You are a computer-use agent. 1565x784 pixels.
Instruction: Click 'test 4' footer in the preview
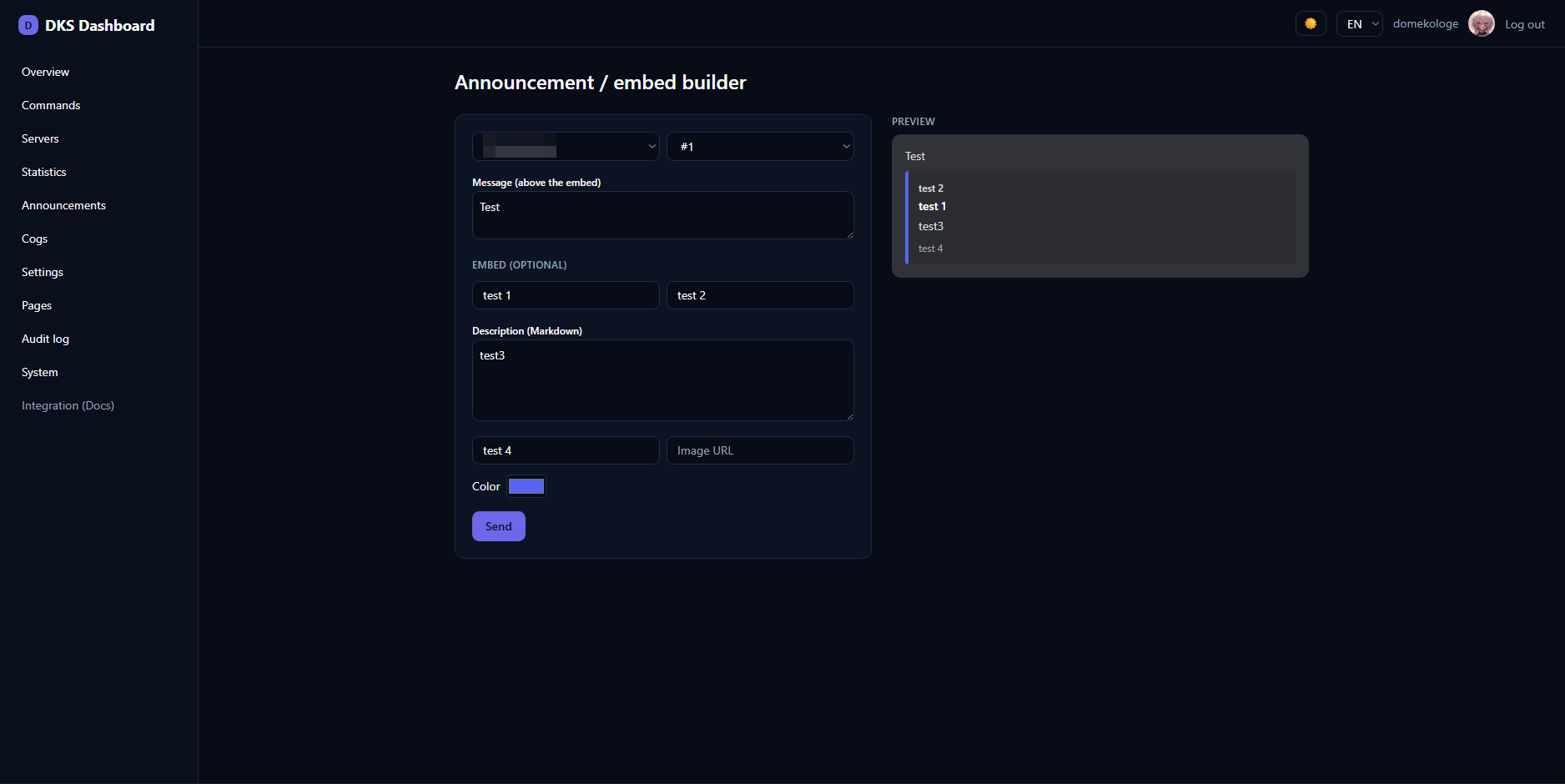[931, 249]
